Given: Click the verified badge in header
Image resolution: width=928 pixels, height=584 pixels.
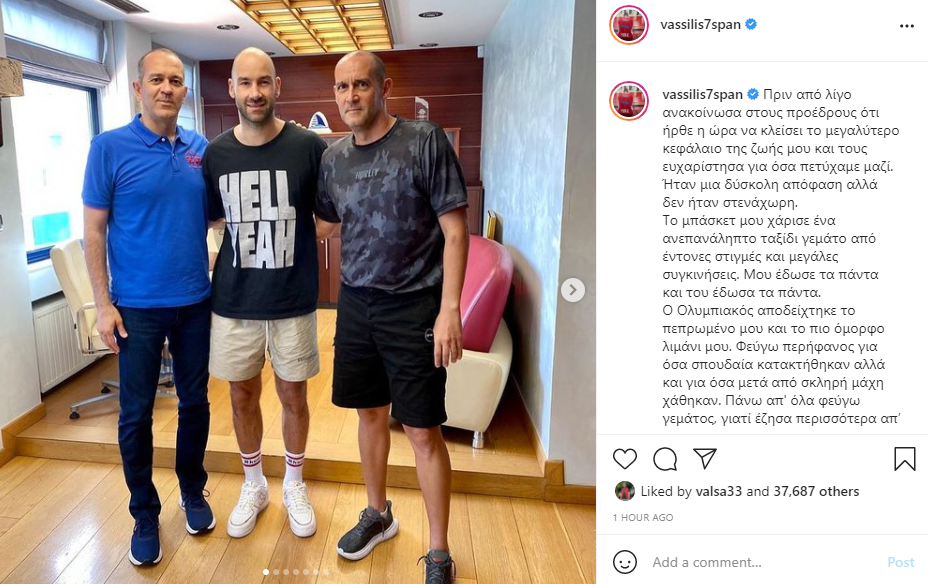Looking at the screenshot, I should pyautogui.click(x=751, y=24).
